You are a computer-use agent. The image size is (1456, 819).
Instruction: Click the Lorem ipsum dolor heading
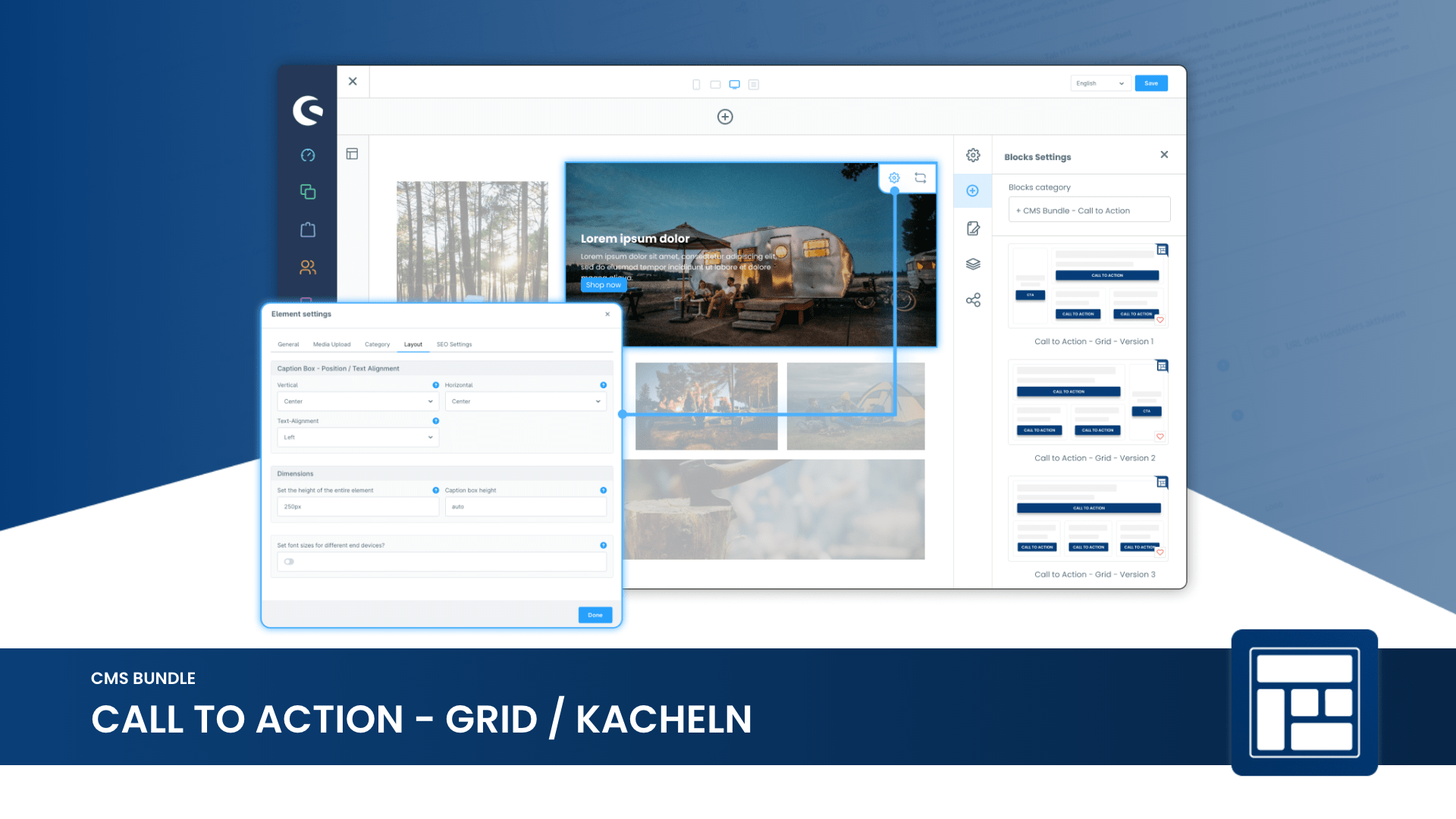635,239
